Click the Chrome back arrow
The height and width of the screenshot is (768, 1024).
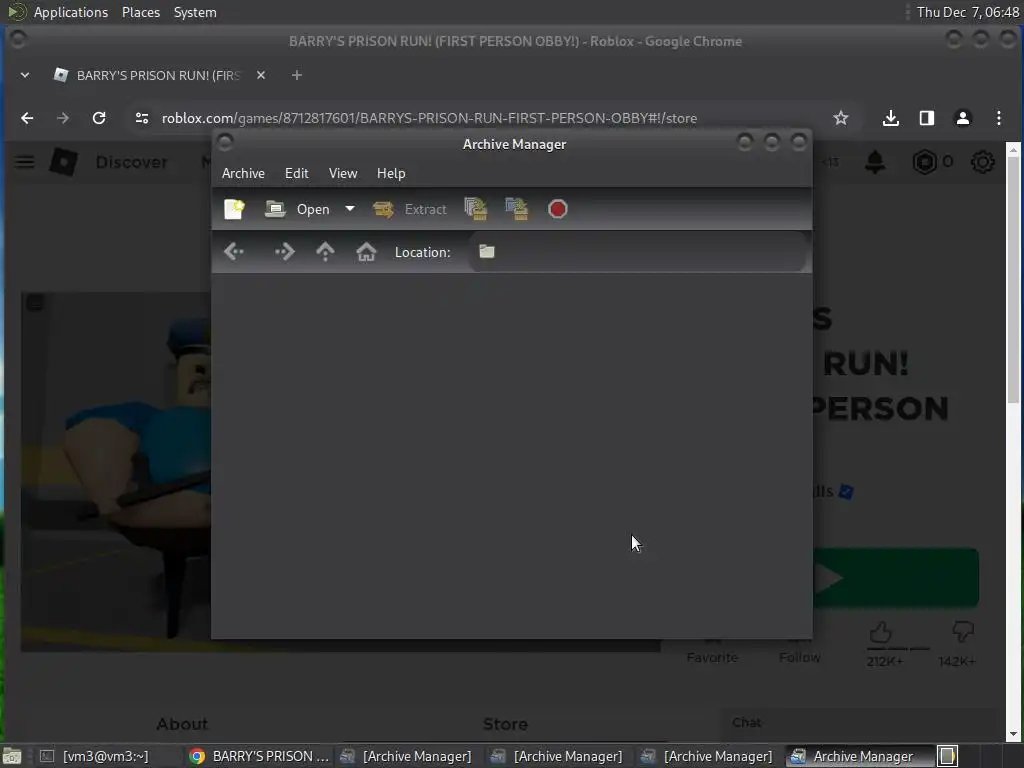coord(27,118)
